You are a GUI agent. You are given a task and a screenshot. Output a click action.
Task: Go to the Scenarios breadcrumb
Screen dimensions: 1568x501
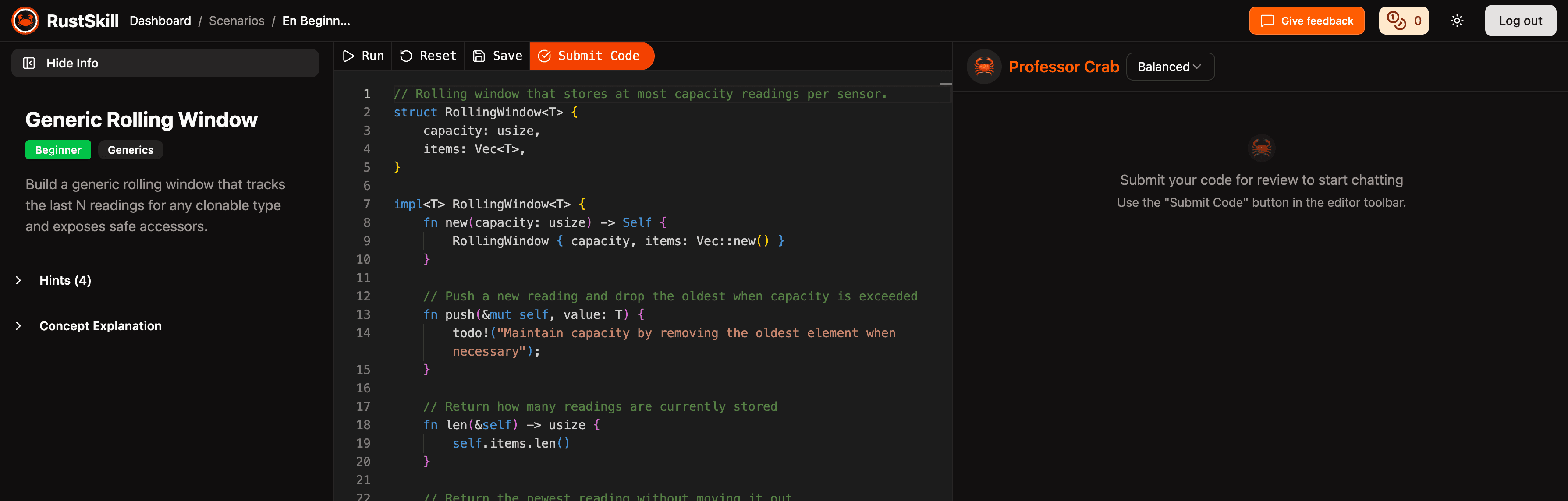236,21
